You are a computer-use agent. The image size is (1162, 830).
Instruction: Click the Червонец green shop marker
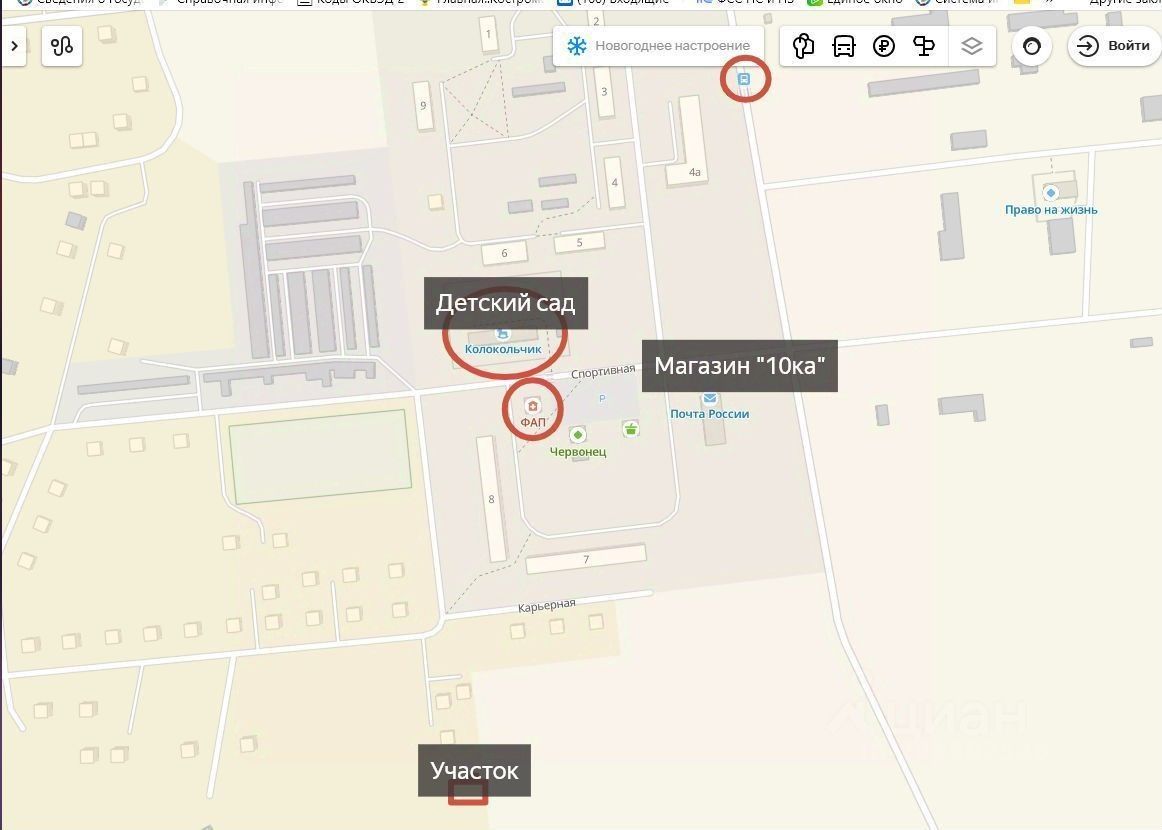[577, 435]
